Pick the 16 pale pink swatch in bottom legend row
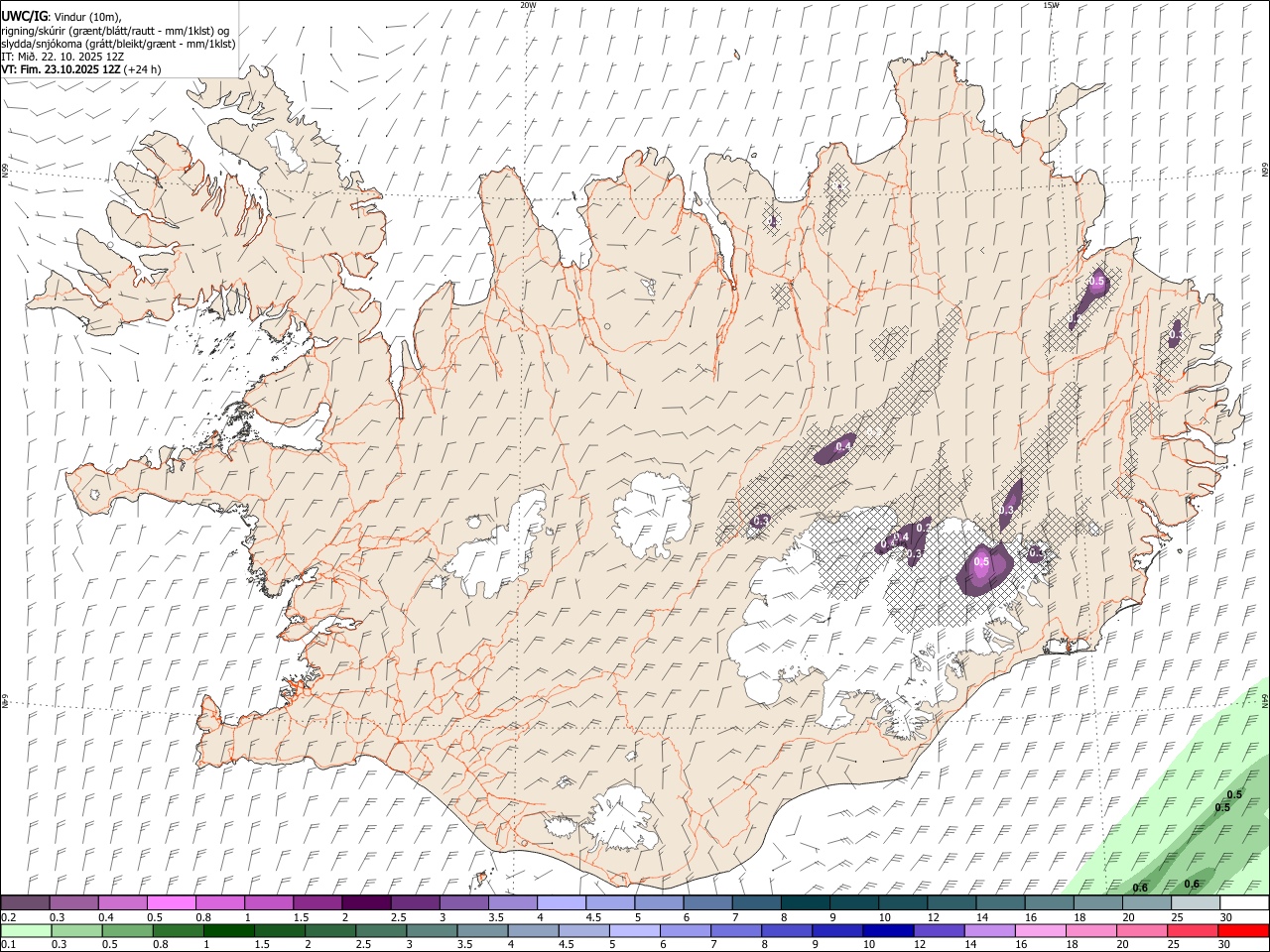Image resolution: width=1270 pixels, height=952 pixels. [1040, 931]
